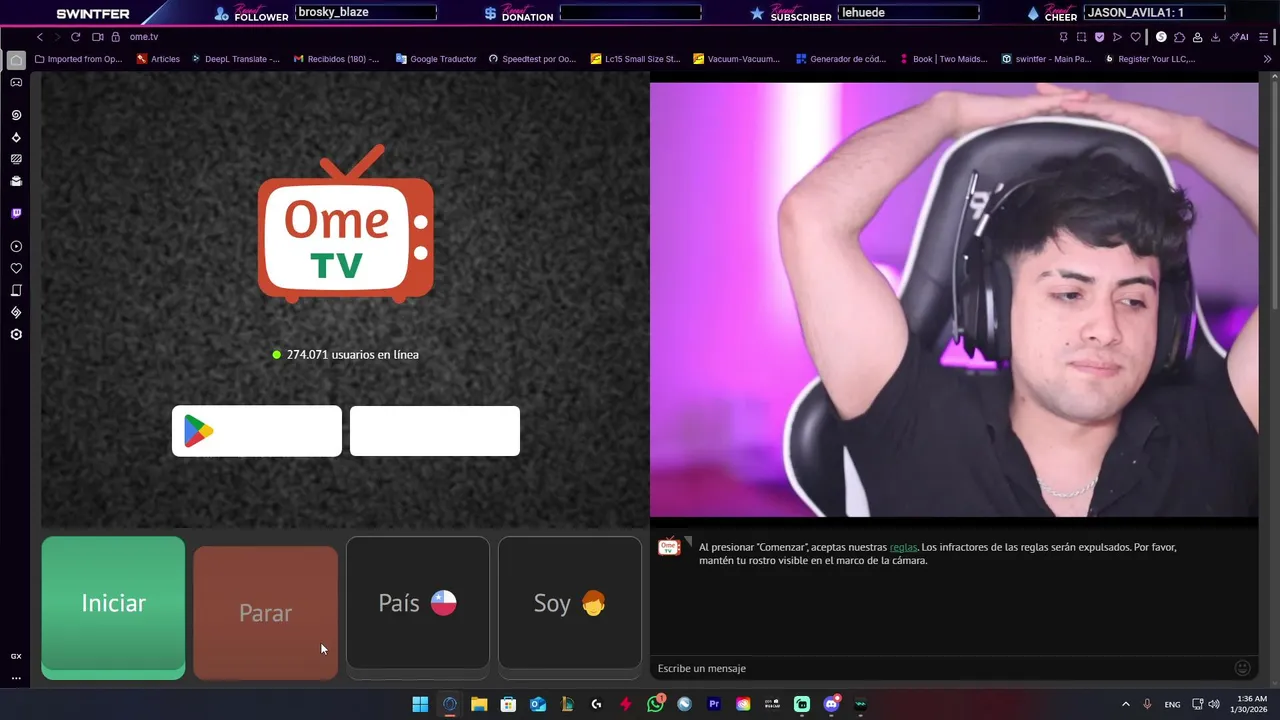
Task: Open the downloads icon in toolbar
Action: coord(1216,37)
